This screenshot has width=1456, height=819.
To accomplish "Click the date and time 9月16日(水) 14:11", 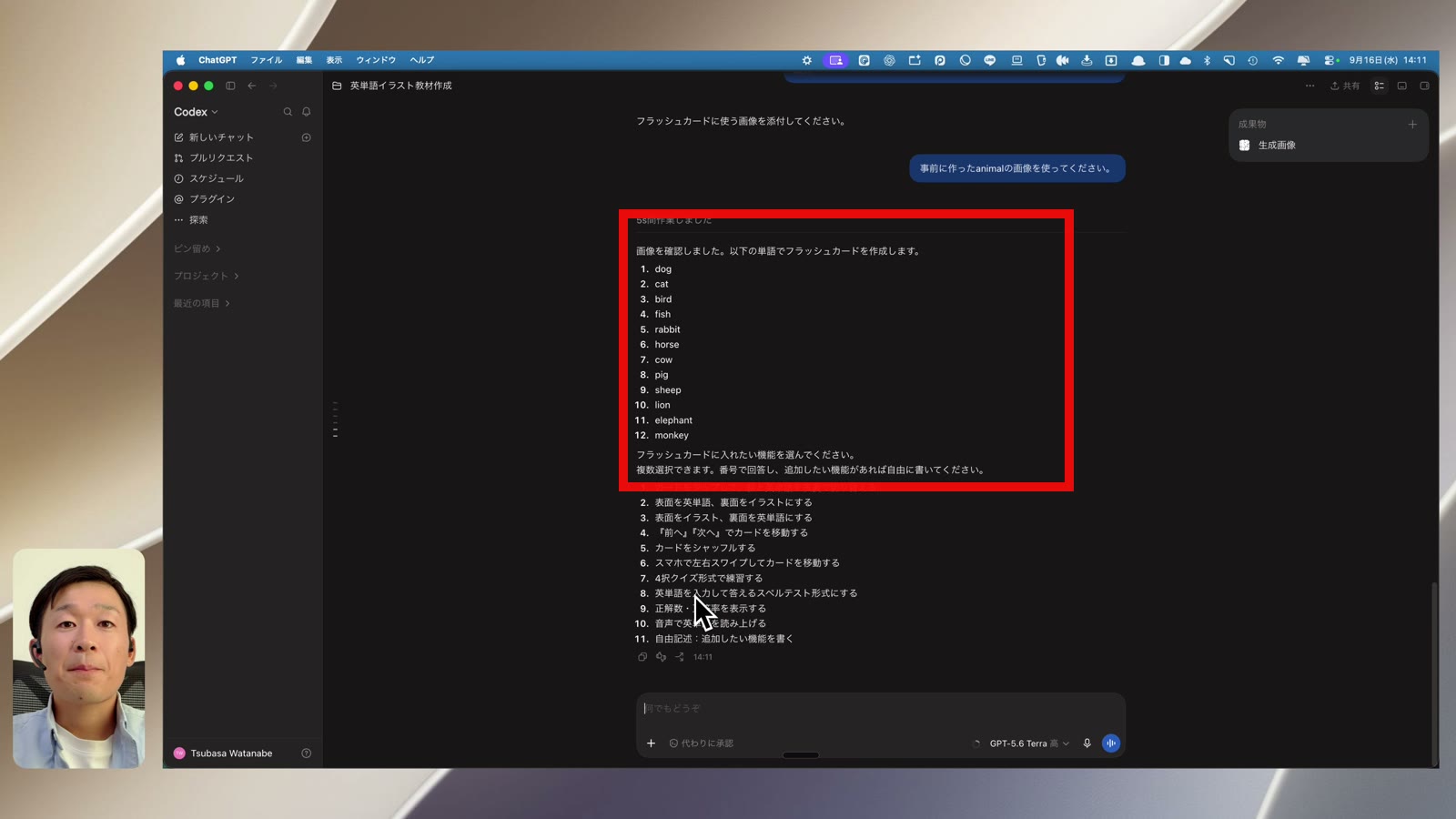I will pos(1388,60).
